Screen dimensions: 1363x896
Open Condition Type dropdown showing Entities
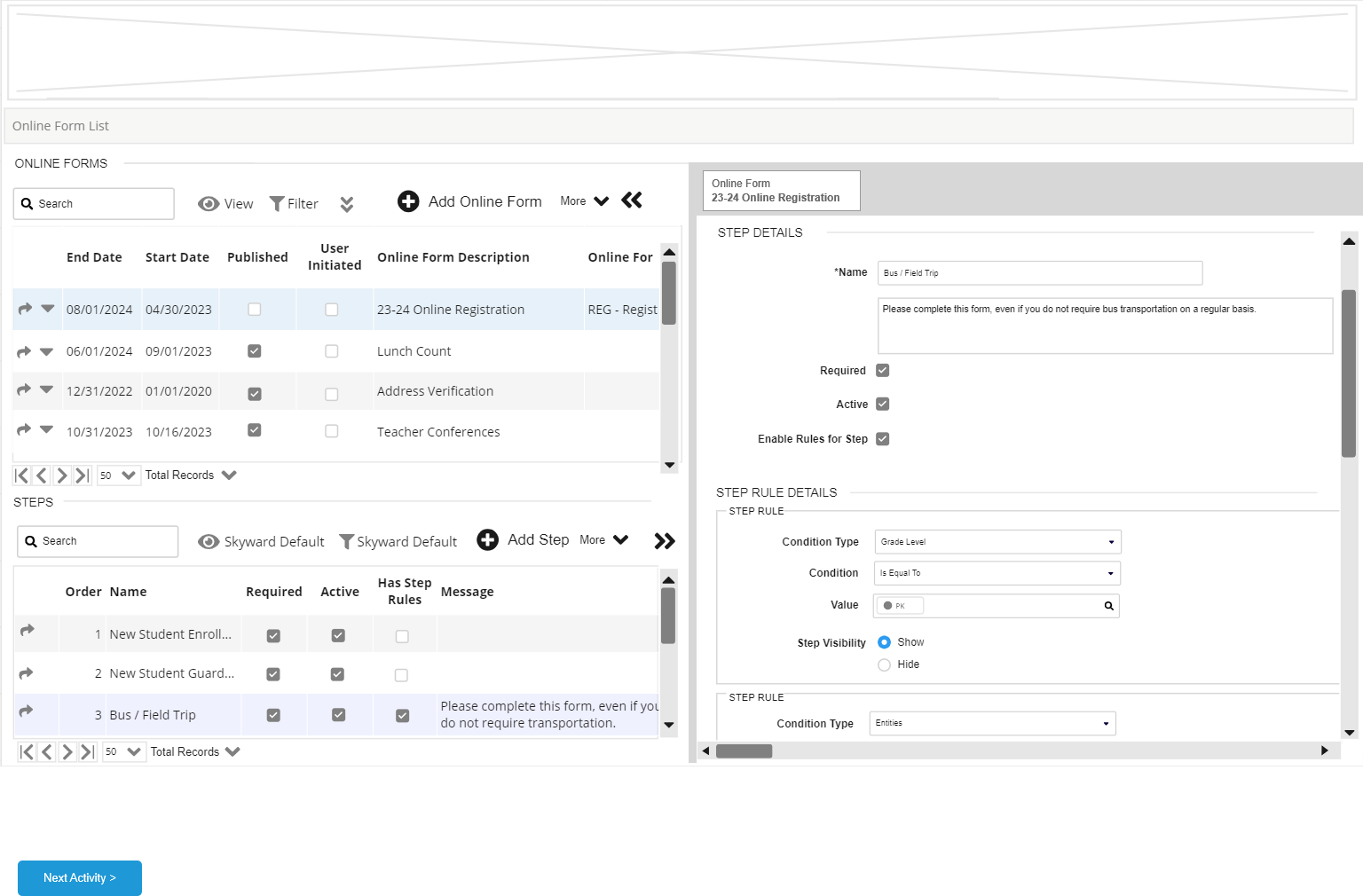[993, 723]
